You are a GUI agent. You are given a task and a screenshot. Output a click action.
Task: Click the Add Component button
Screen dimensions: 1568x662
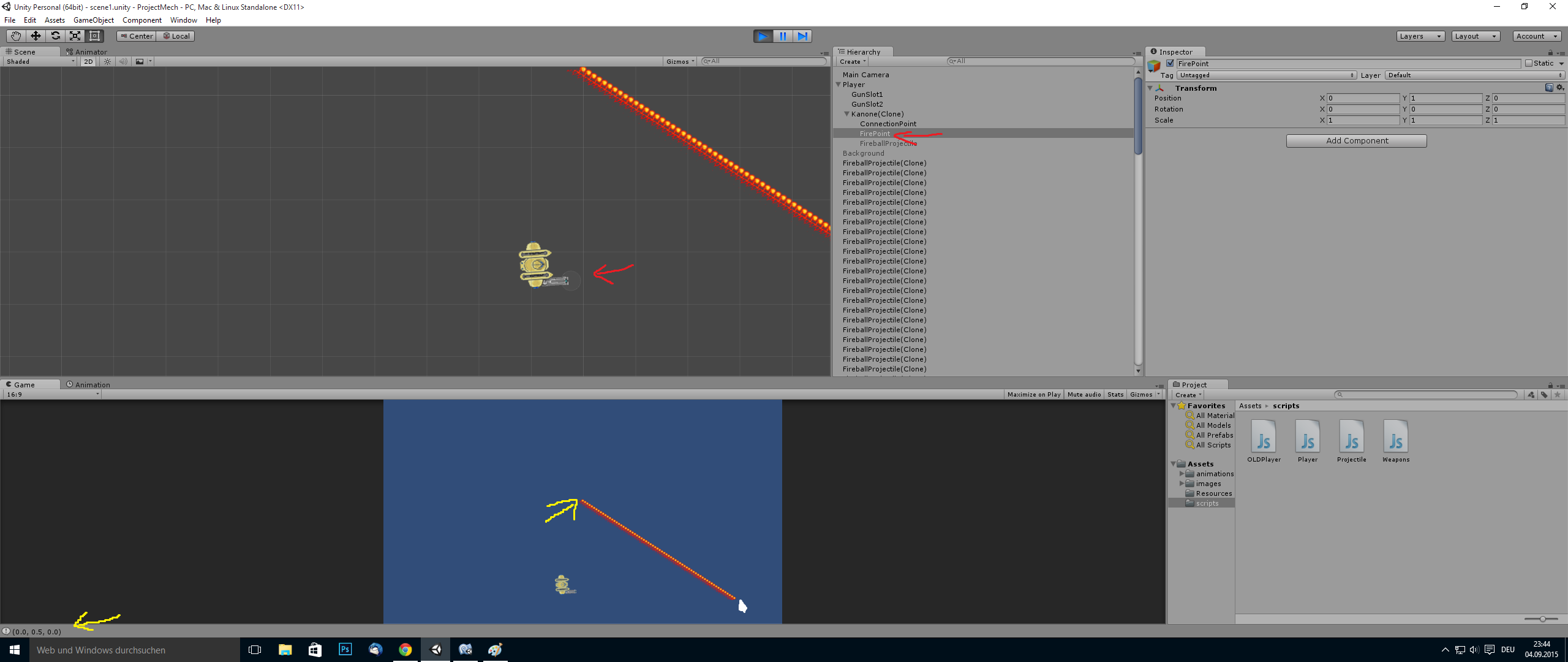point(1356,141)
